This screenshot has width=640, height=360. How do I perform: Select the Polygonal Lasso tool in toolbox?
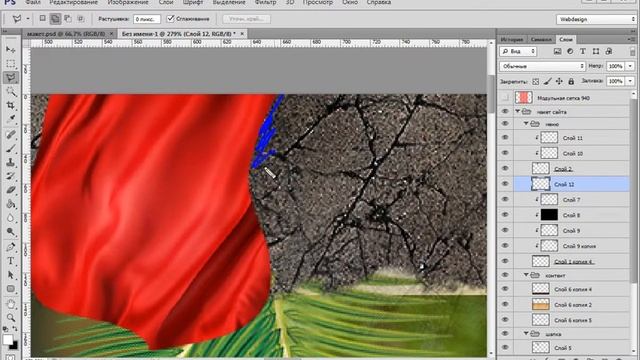(11, 77)
